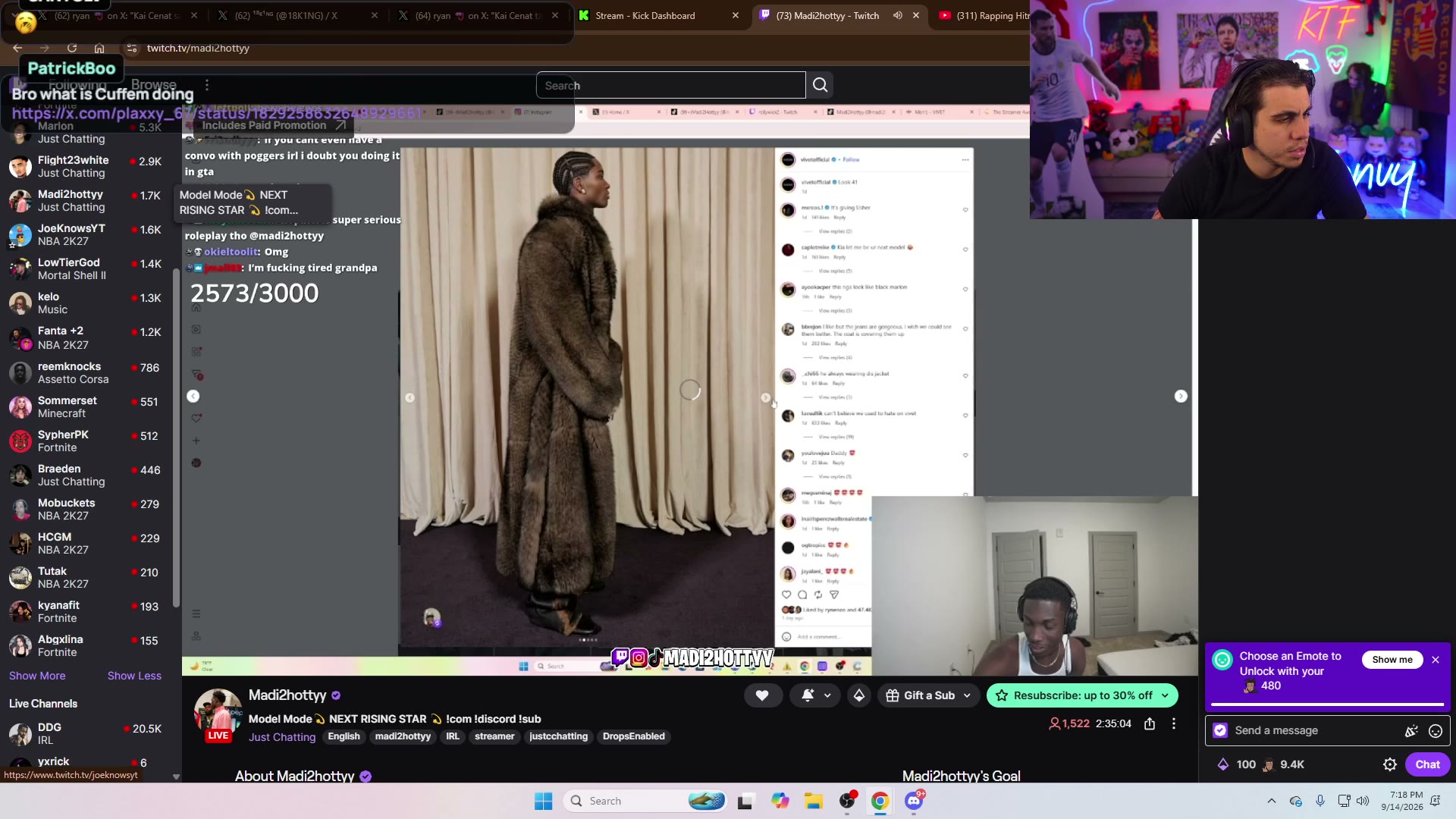Viewport: 1456px width, 819px height.
Task: Open chat settings gear icon
Action: 1390,765
